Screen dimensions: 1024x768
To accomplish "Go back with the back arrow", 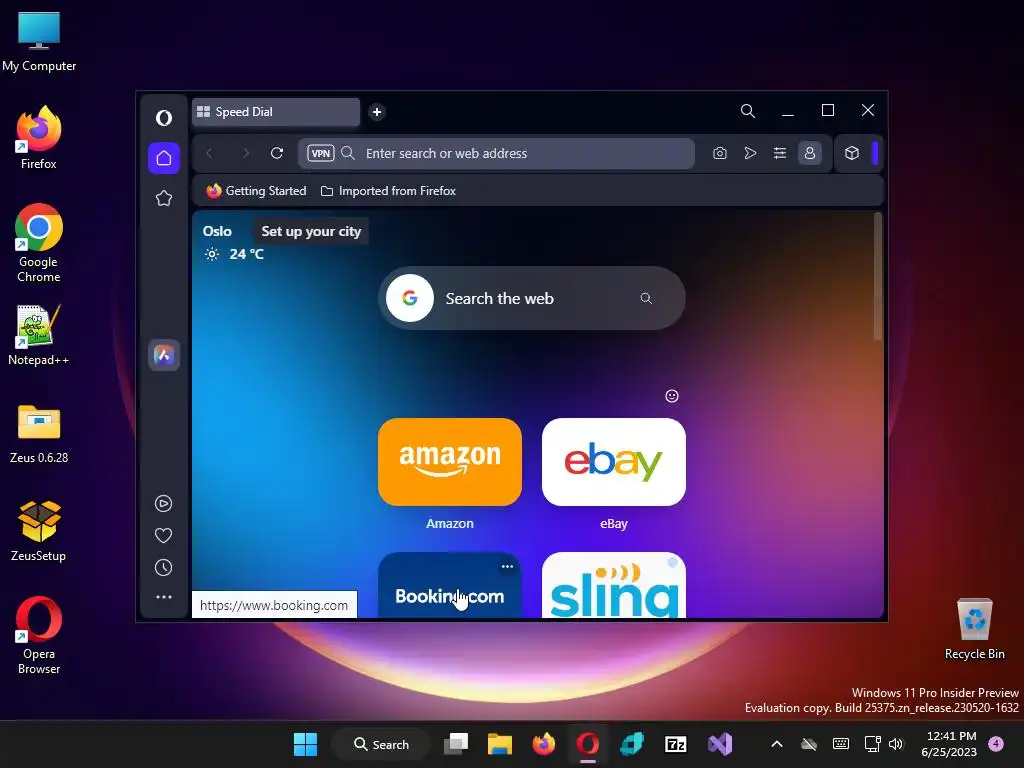I will coord(210,153).
